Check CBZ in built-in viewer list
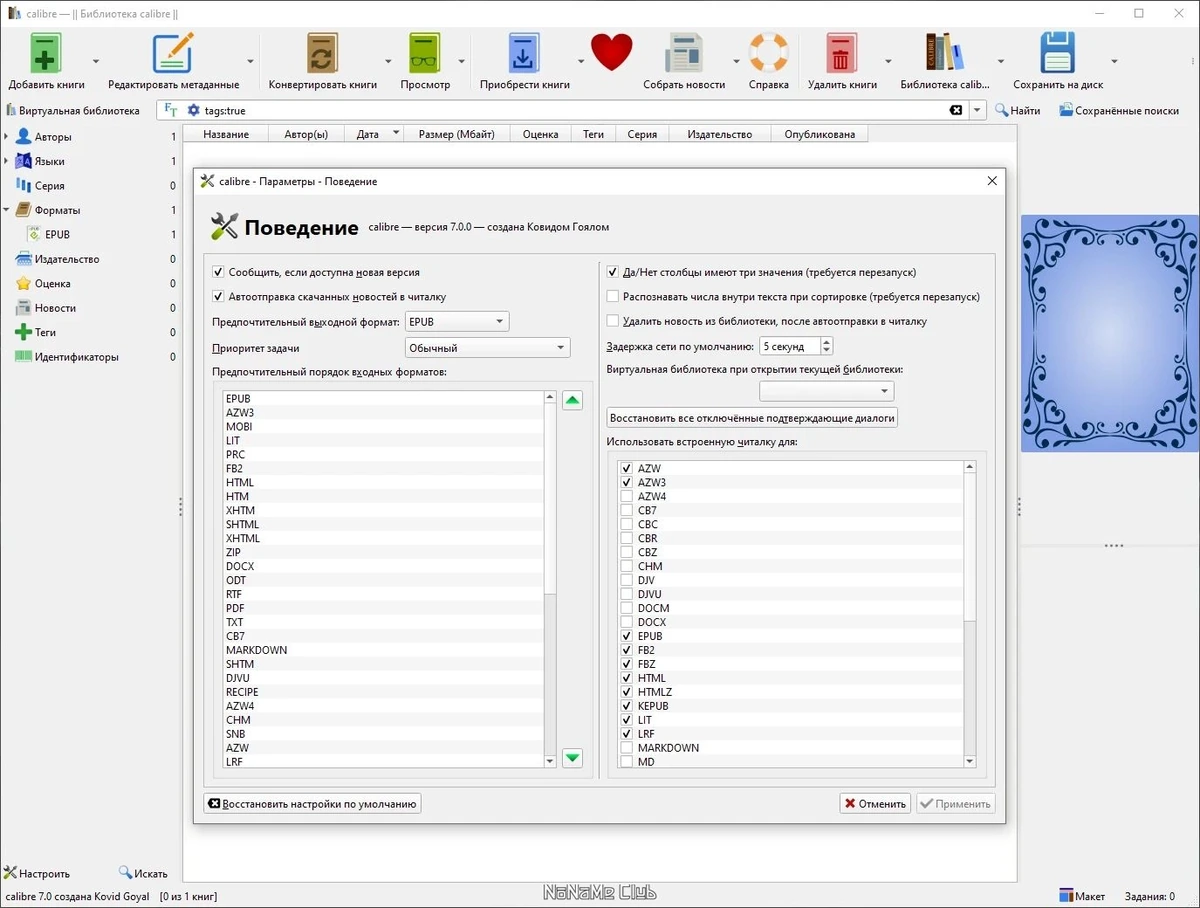 [x=626, y=552]
